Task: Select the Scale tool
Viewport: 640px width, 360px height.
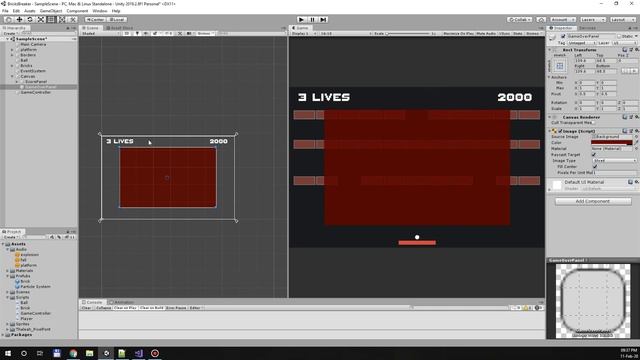Action: tap(40, 20)
